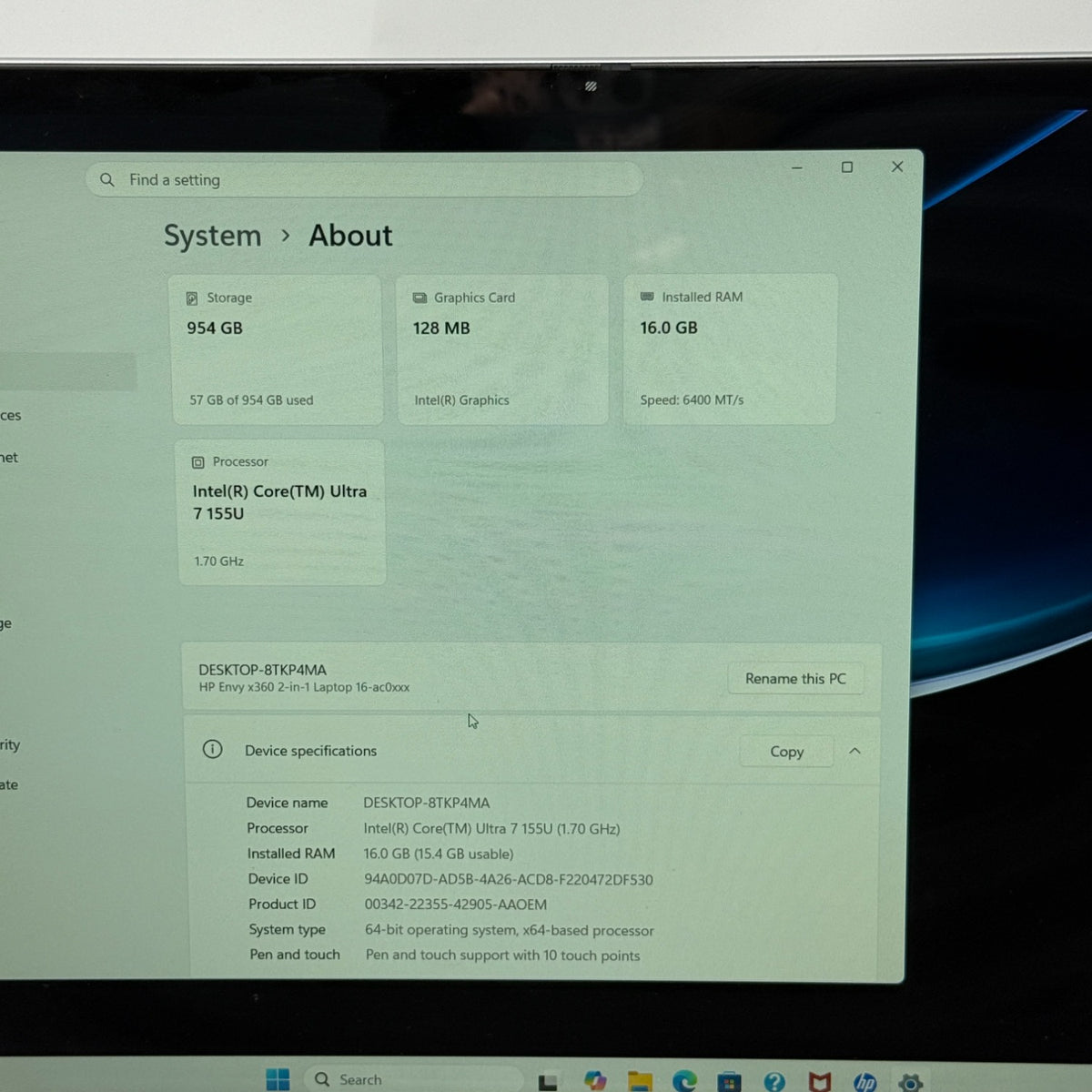Screen dimensions: 1092x1092
Task: Click the DESKTOP-8TKP4MA device name value
Action: pyautogui.click(x=427, y=803)
